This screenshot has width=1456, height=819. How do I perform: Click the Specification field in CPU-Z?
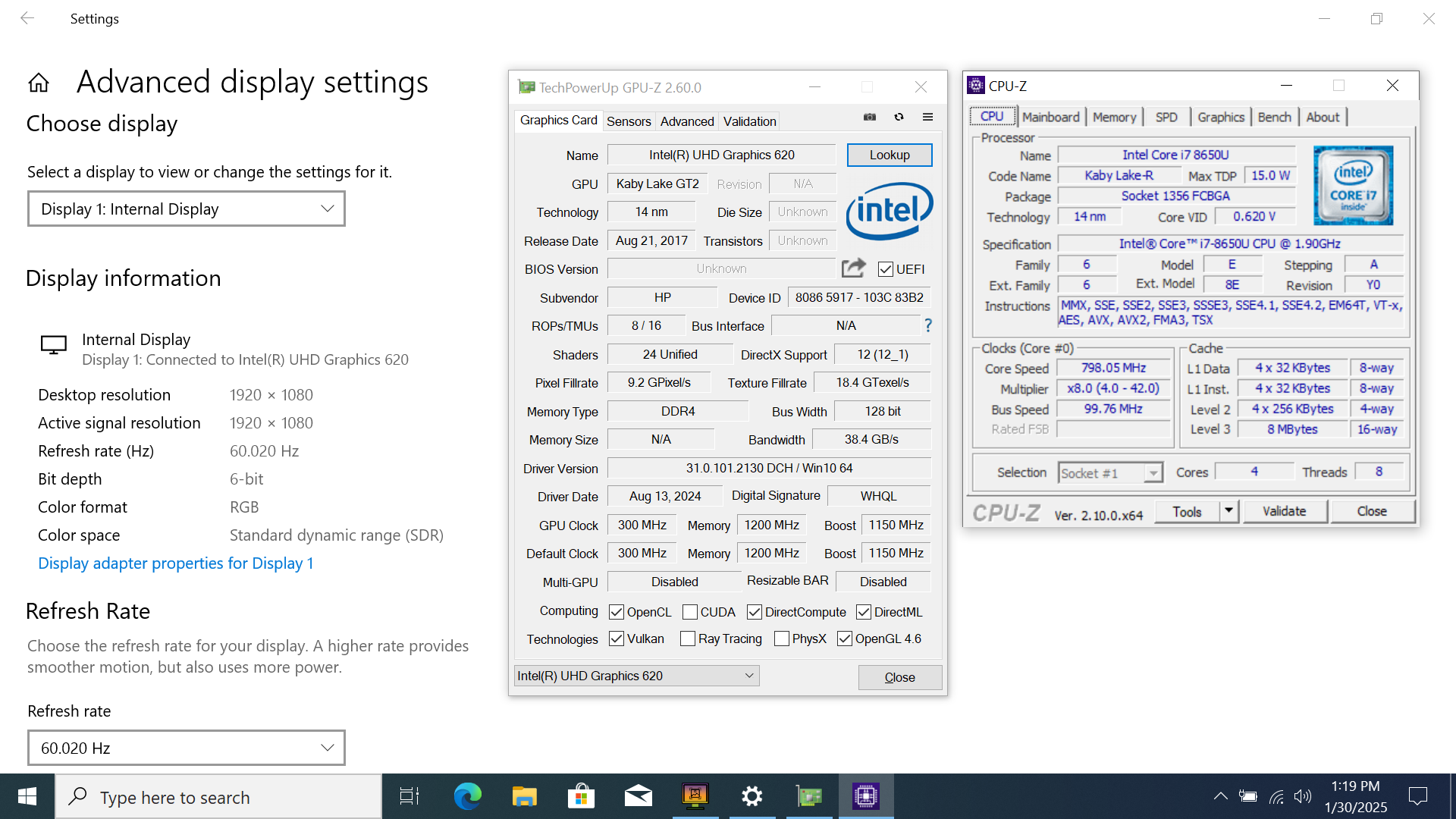(1230, 243)
